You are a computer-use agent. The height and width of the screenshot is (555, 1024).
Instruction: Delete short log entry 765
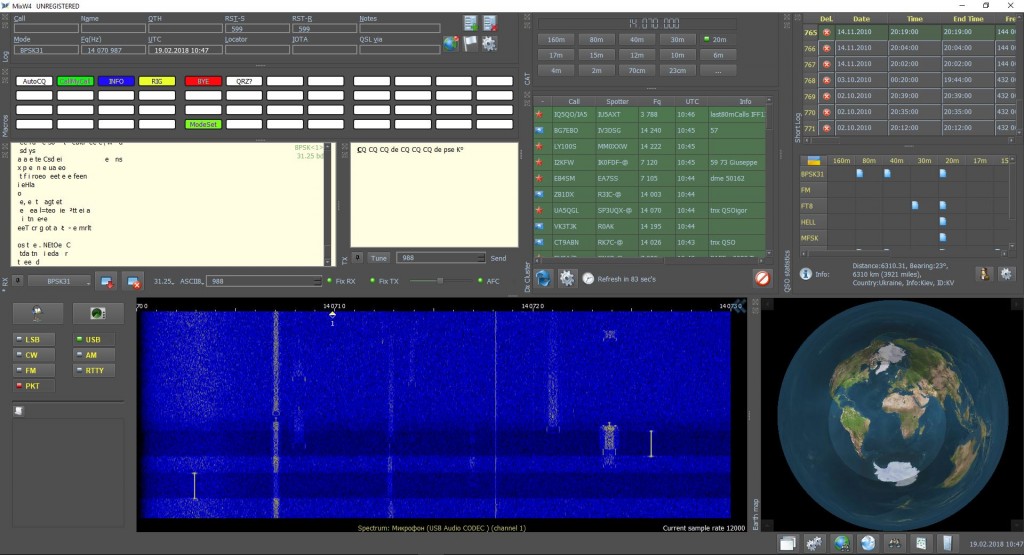tap(826, 32)
